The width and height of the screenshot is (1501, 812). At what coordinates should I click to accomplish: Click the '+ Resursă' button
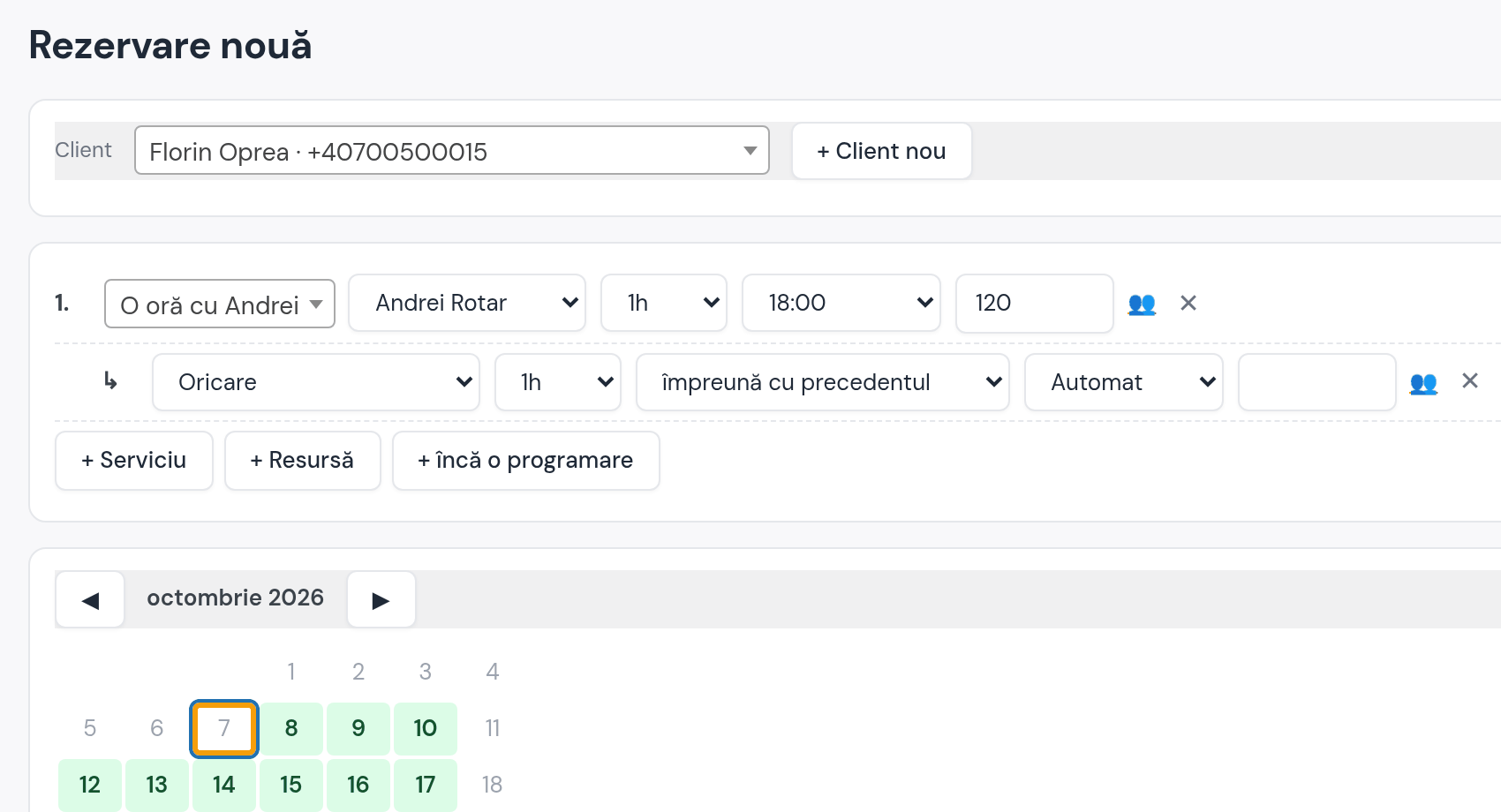(303, 460)
